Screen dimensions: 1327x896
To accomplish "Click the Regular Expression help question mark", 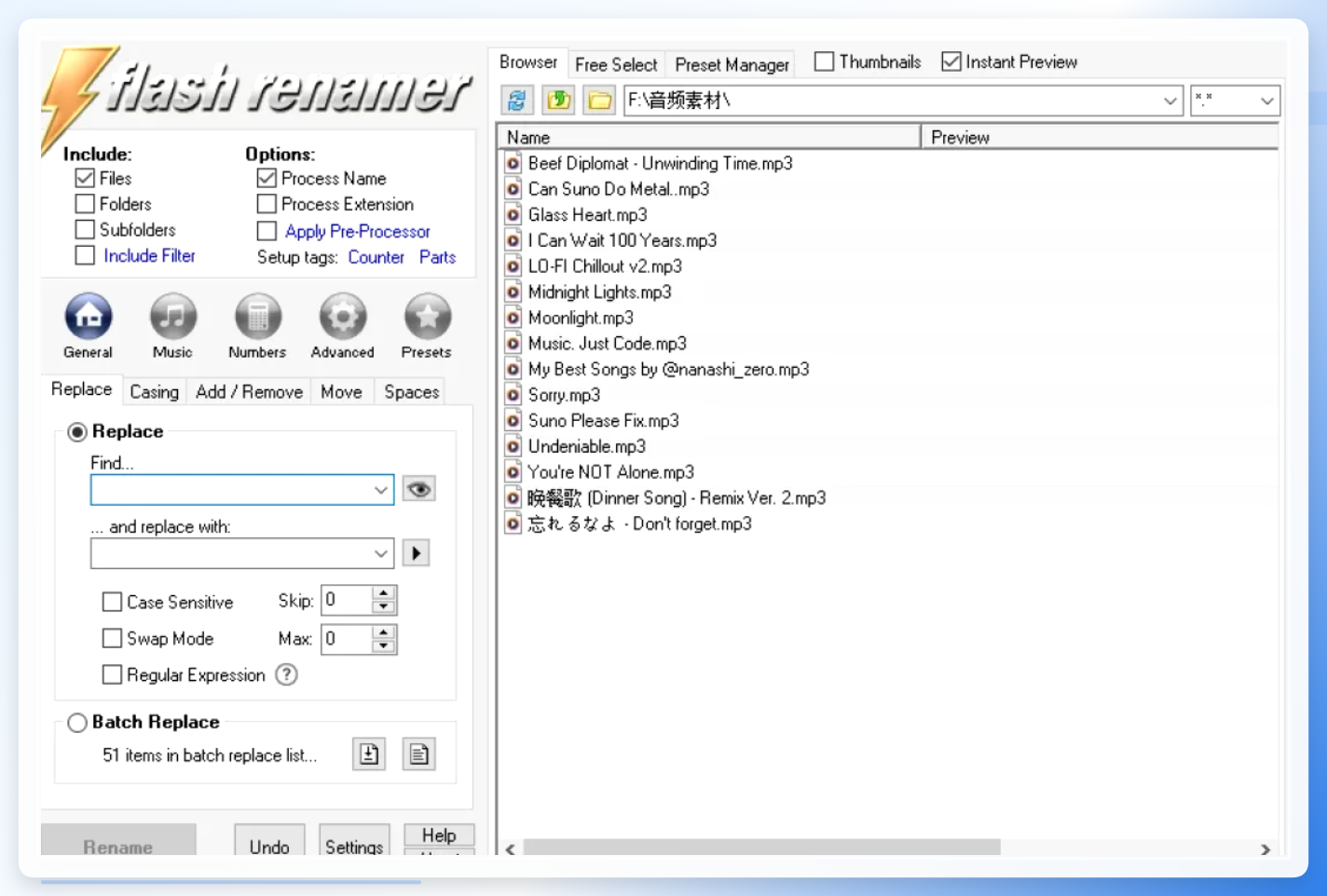I will coord(287,674).
